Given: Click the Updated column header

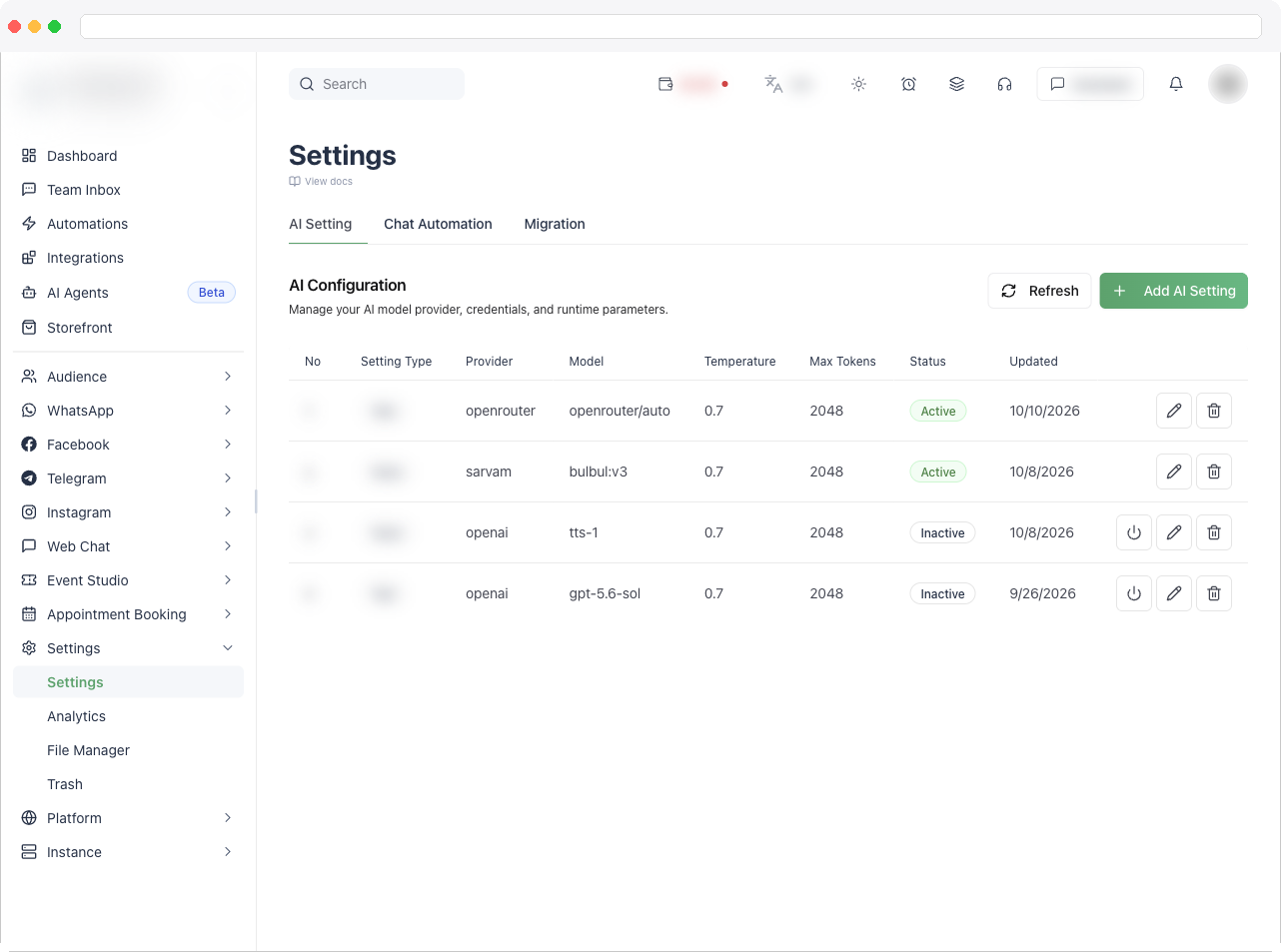Looking at the screenshot, I should [1033, 362].
